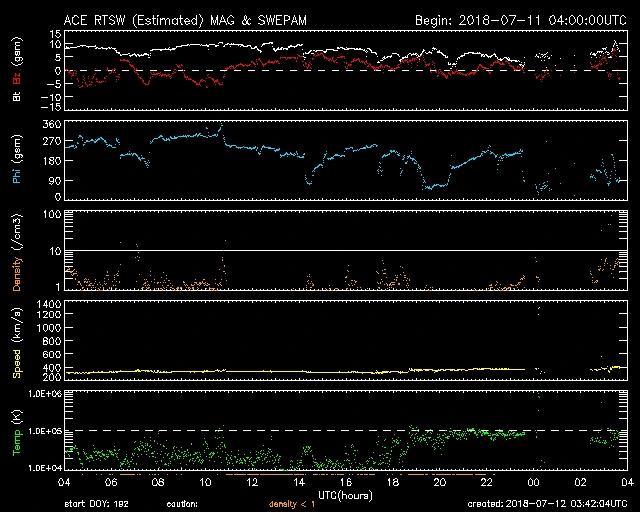The width and height of the screenshot is (640, 512).
Task: Click the Phi (gsm) axis label
Action: [x=16, y=161]
